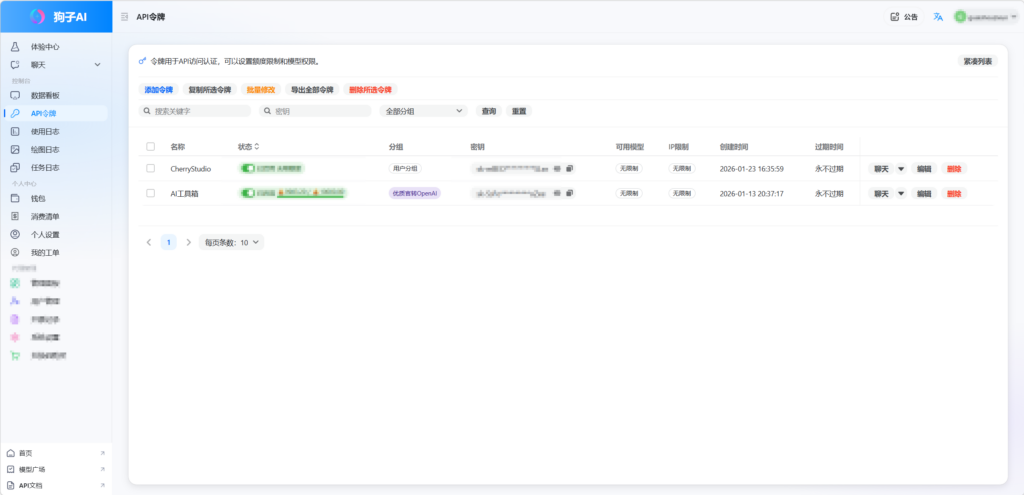Select the CherryStudio row checkbox
The width and height of the screenshot is (1024, 495).
(x=151, y=168)
